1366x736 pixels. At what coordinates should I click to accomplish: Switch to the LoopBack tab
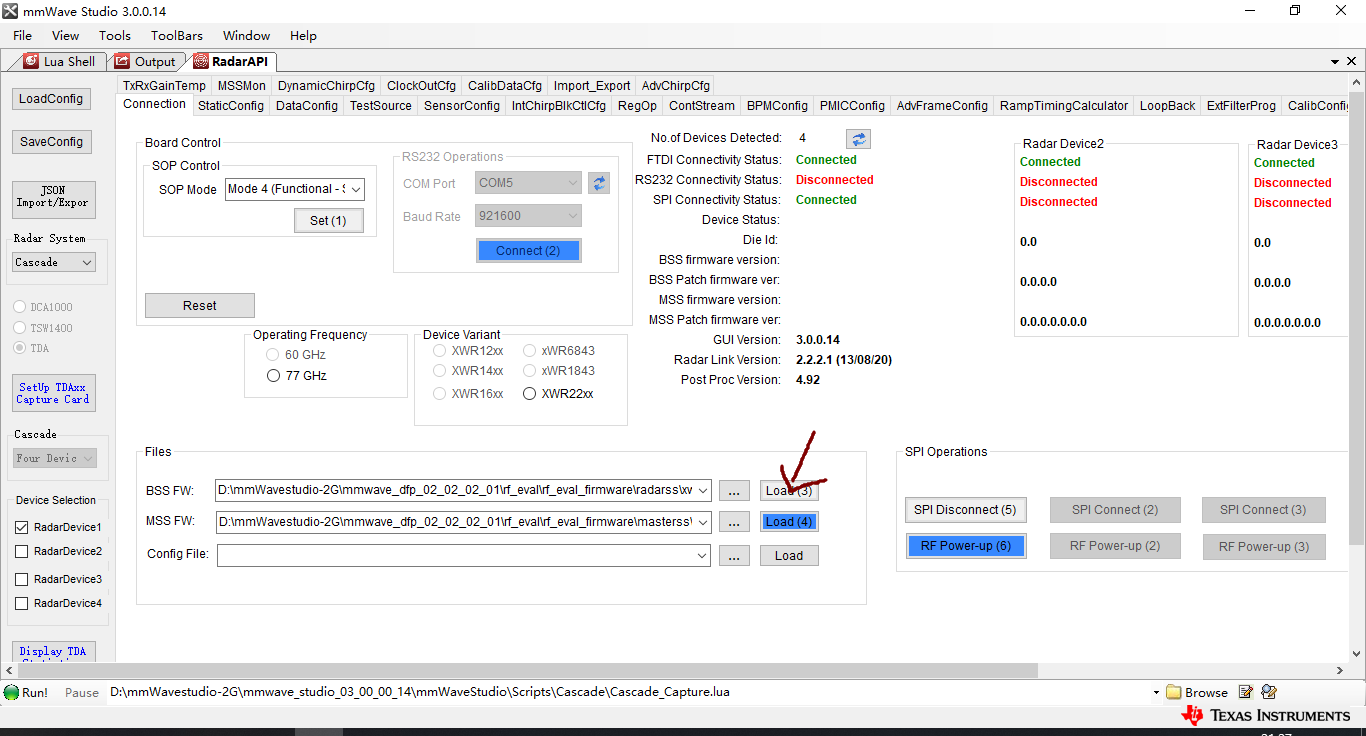point(1167,105)
